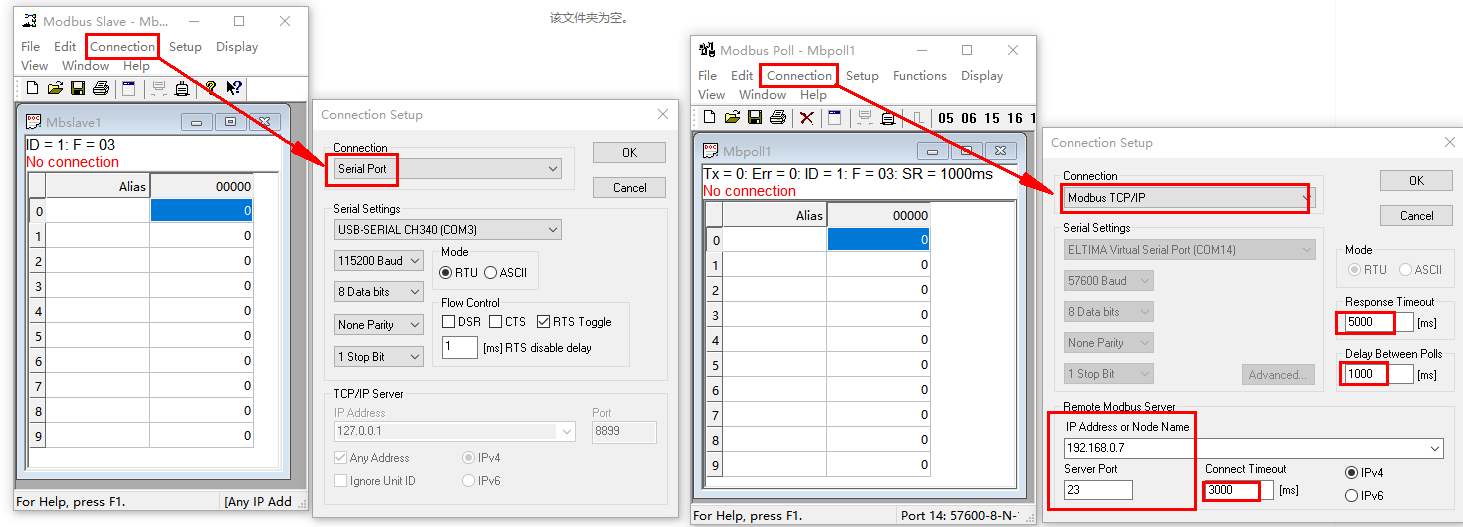Enable the DSR flow control checkbox

(x=449, y=322)
